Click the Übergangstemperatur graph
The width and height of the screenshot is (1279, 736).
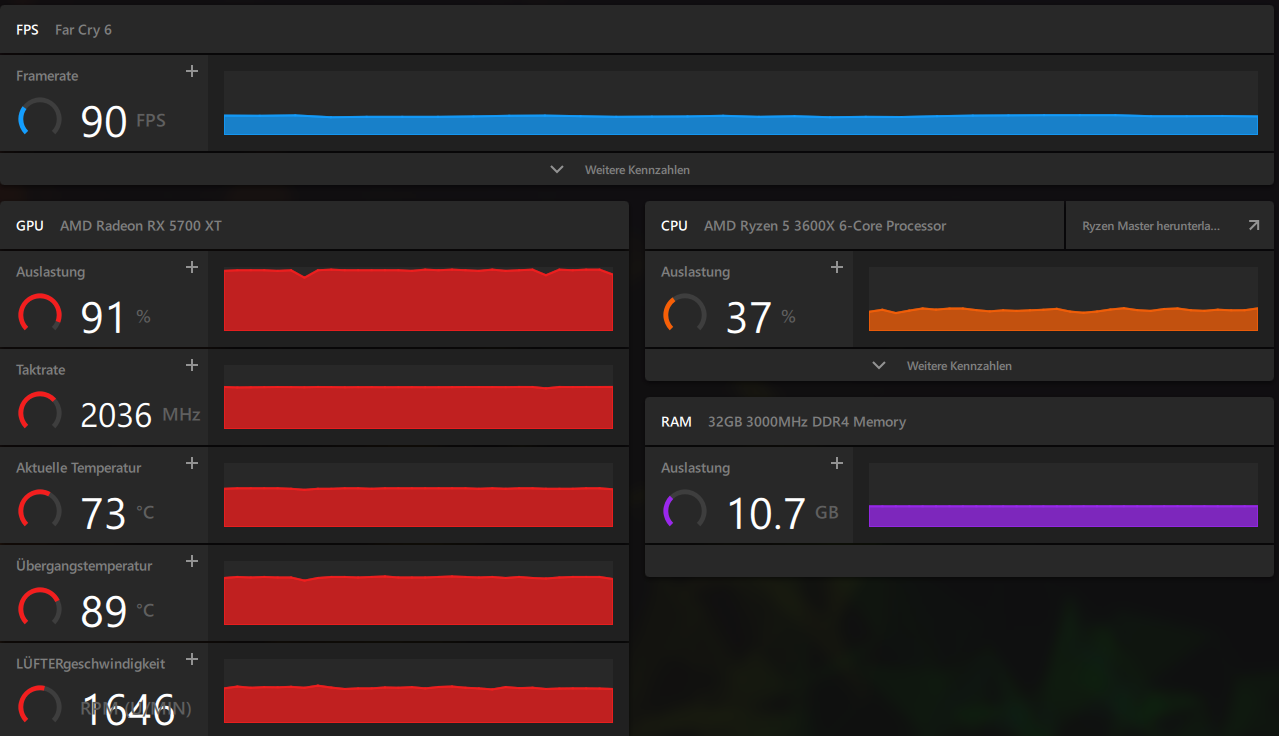click(x=418, y=593)
